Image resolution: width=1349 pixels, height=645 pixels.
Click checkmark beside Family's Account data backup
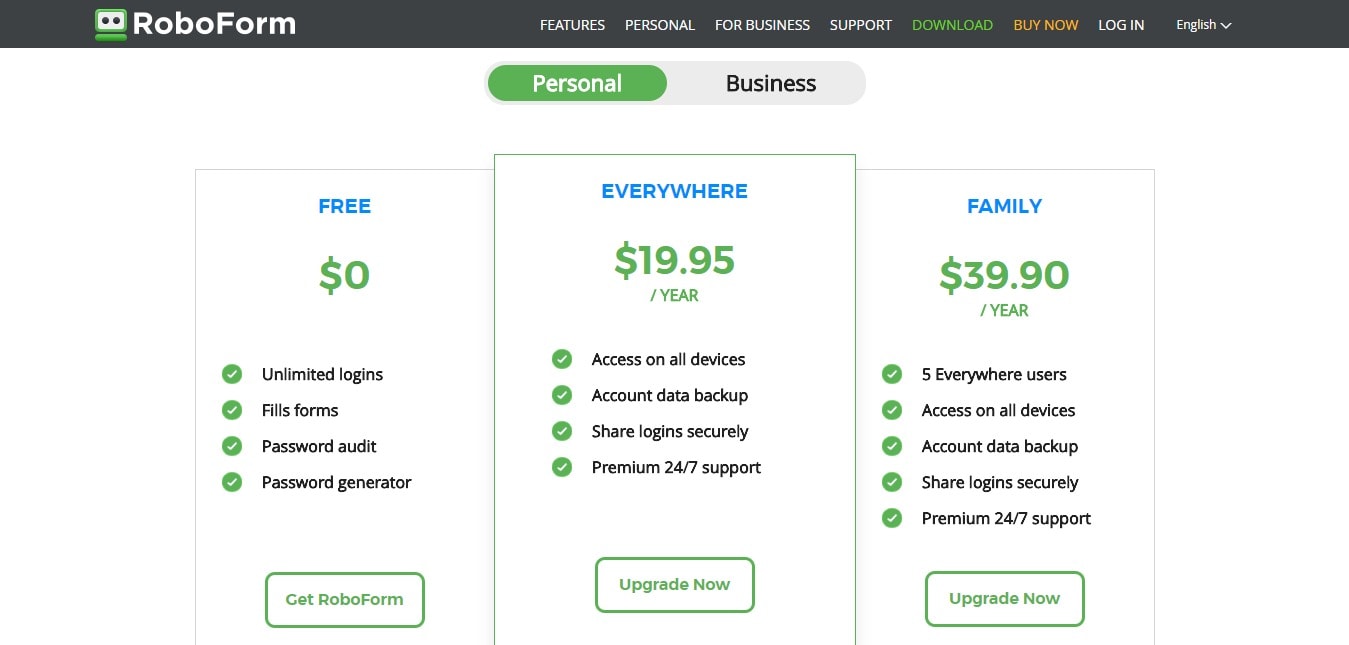pos(892,446)
